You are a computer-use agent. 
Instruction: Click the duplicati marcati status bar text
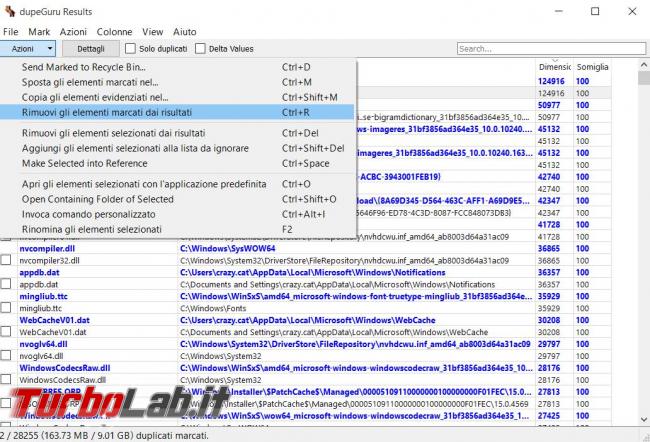point(104,436)
